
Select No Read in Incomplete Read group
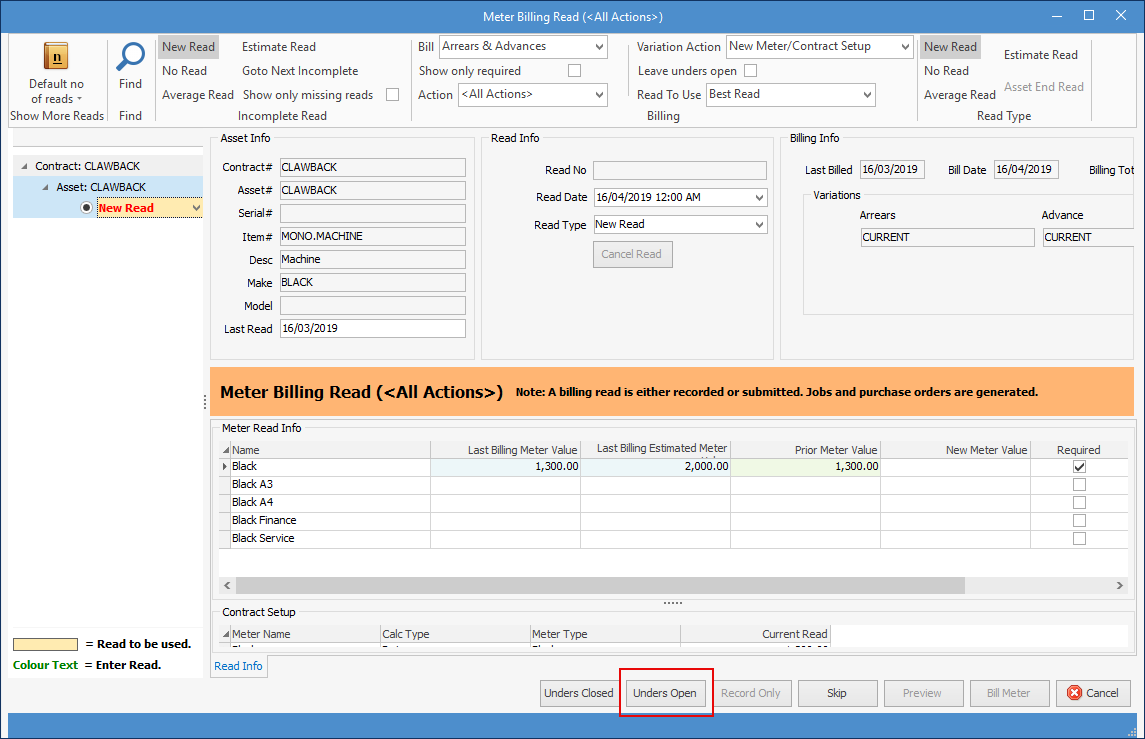pyautogui.click(x=185, y=71)
